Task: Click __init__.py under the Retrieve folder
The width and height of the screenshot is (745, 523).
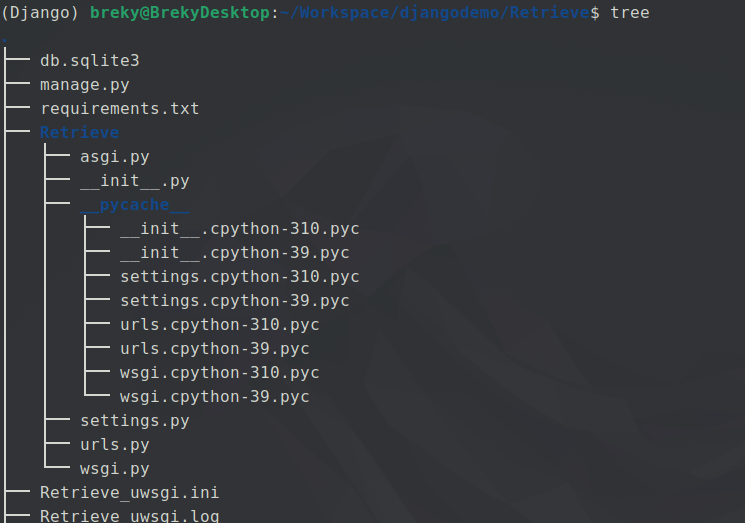Action: (x=134, y=181)
